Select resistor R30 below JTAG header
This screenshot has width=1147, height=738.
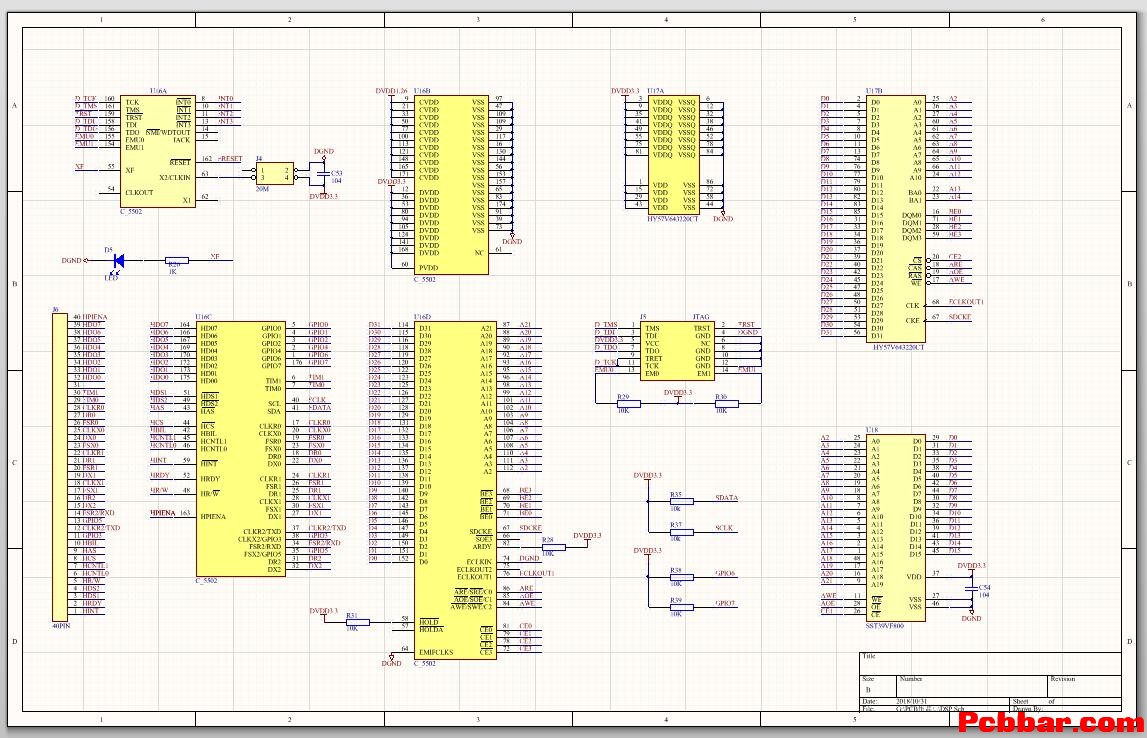726,404
